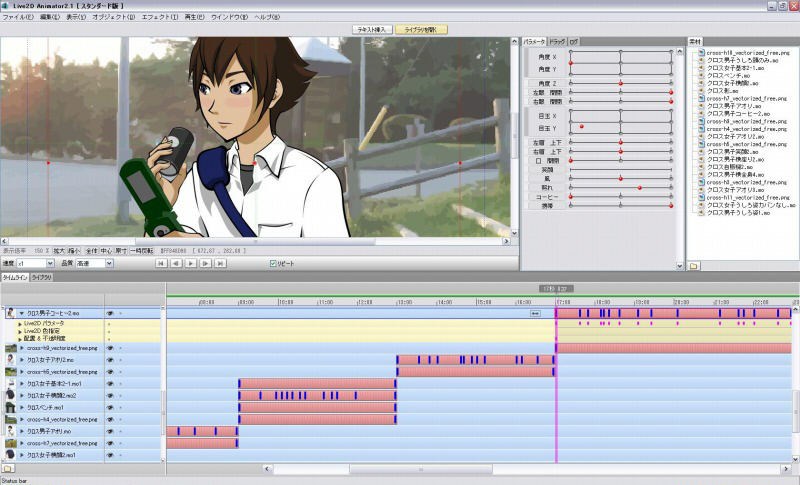The image size is (800, 485).
Task: Toggle eye for クロス男子アオリ.mo track
Action: click(x=109, y=431)
